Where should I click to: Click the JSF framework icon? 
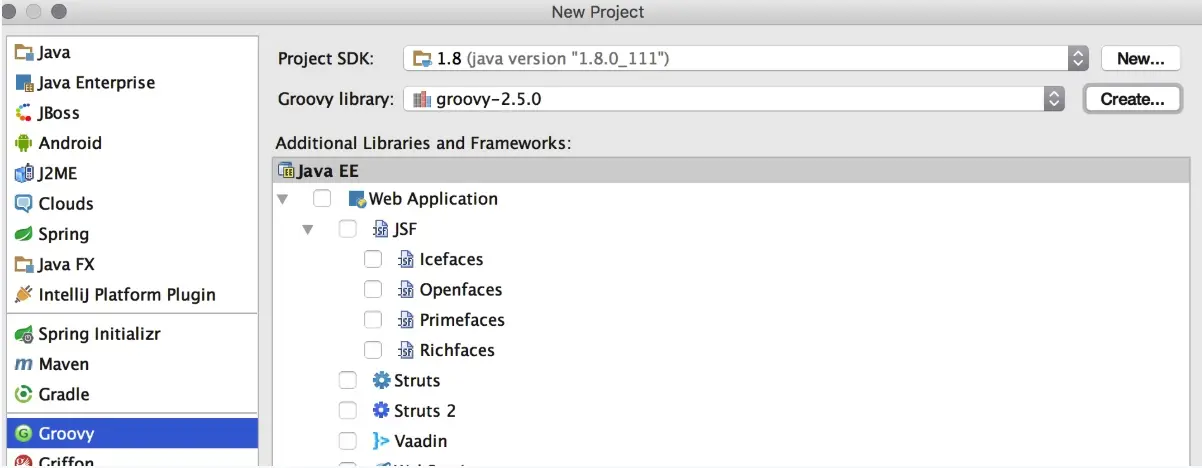point(380,229)
